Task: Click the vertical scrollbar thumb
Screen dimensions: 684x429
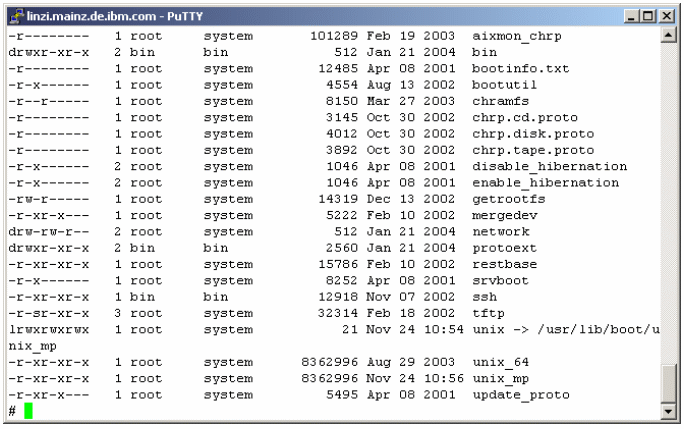Action: 668,384
